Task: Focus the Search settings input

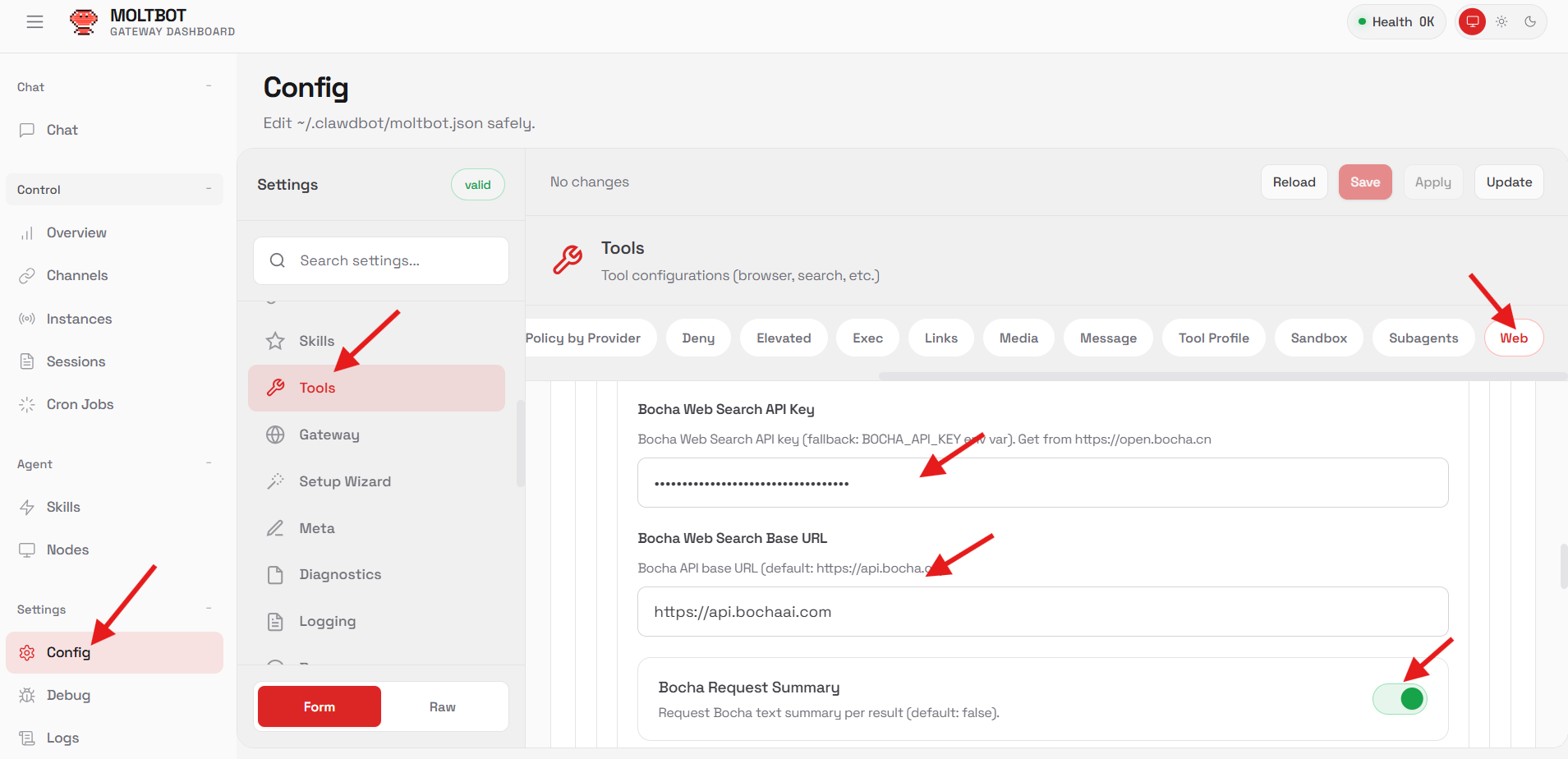Action: point(381,260)
